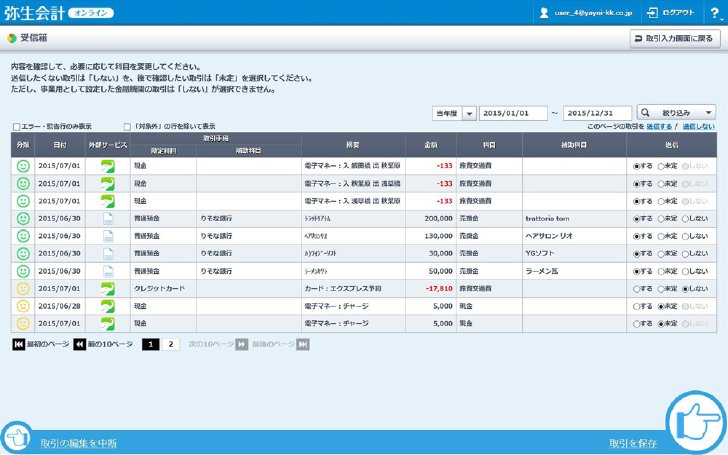Click yellow face in エクスプレス予約 row
This screenshot has width=728, height=455.
[23, 288]
